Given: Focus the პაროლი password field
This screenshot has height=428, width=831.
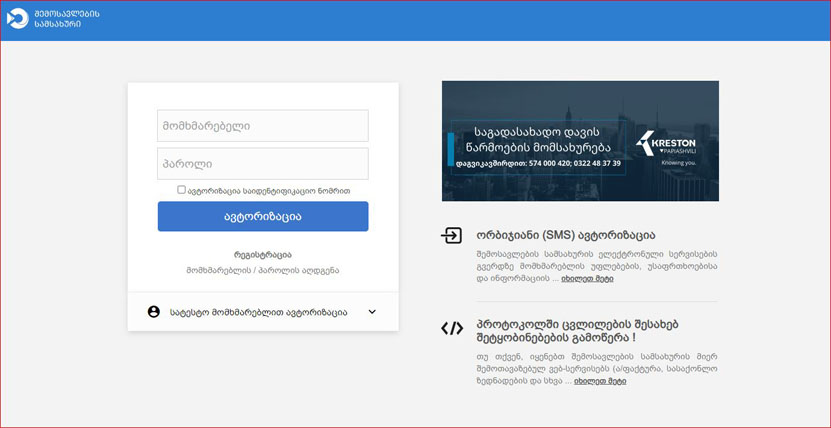Looking at the screenshot, I should [263, 163].
